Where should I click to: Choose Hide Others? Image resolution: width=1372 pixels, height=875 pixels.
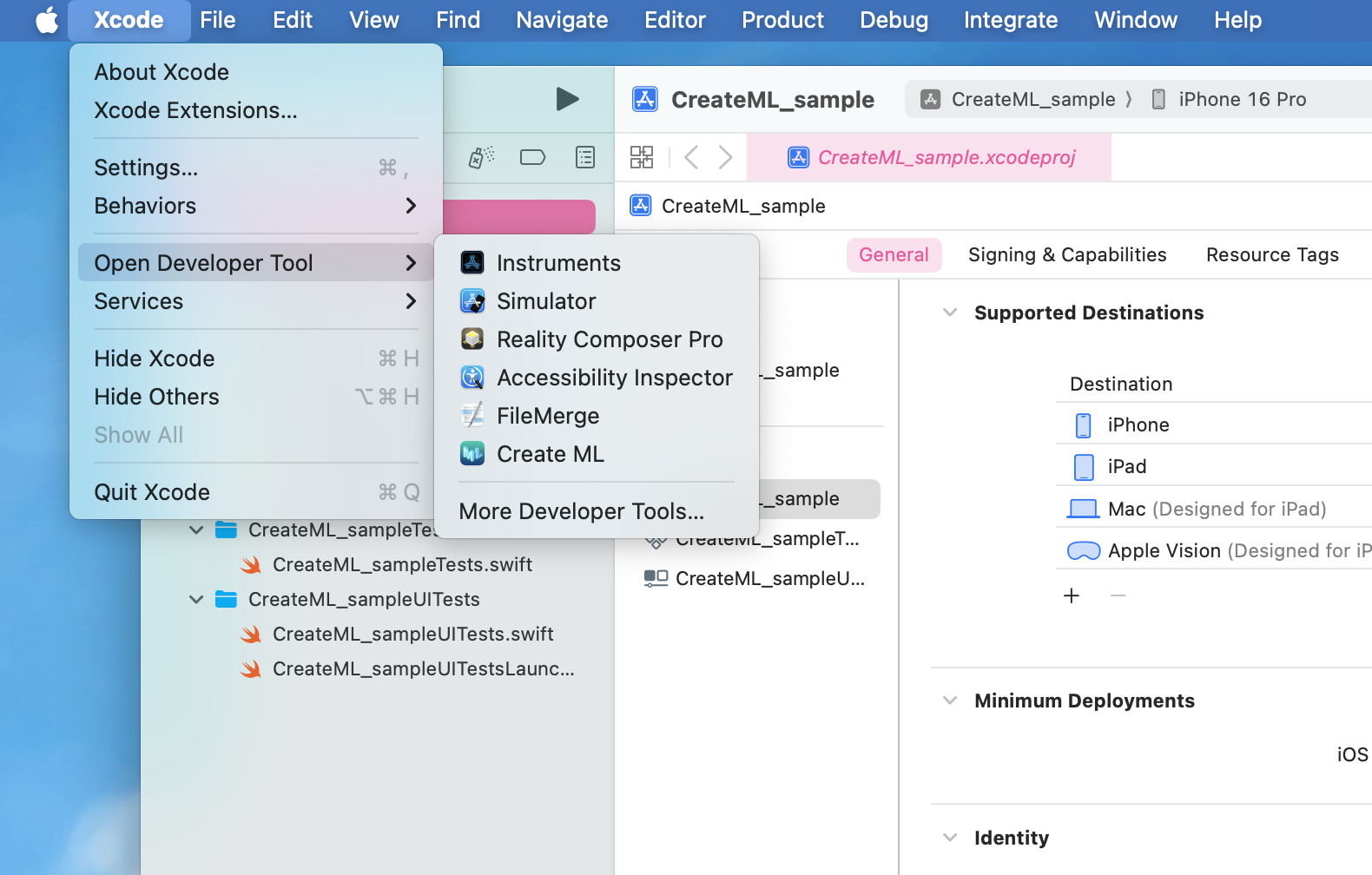[x=256, y=397]
